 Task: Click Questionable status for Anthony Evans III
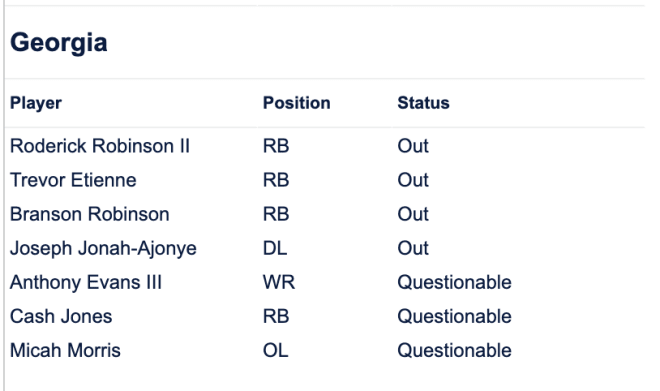click(x=455, y=282)
